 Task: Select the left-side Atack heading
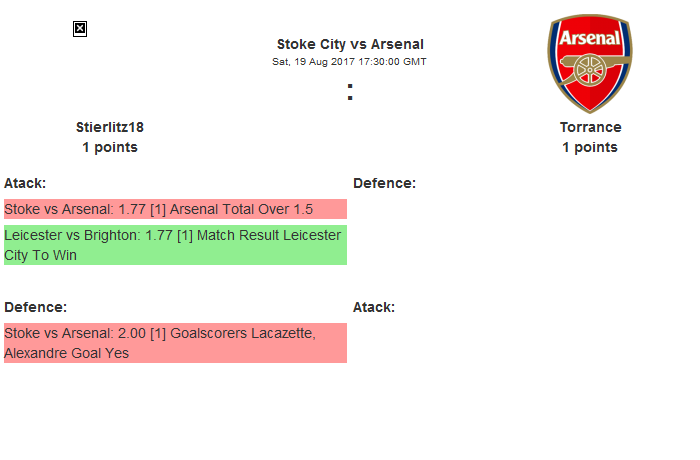pos(25,183)
